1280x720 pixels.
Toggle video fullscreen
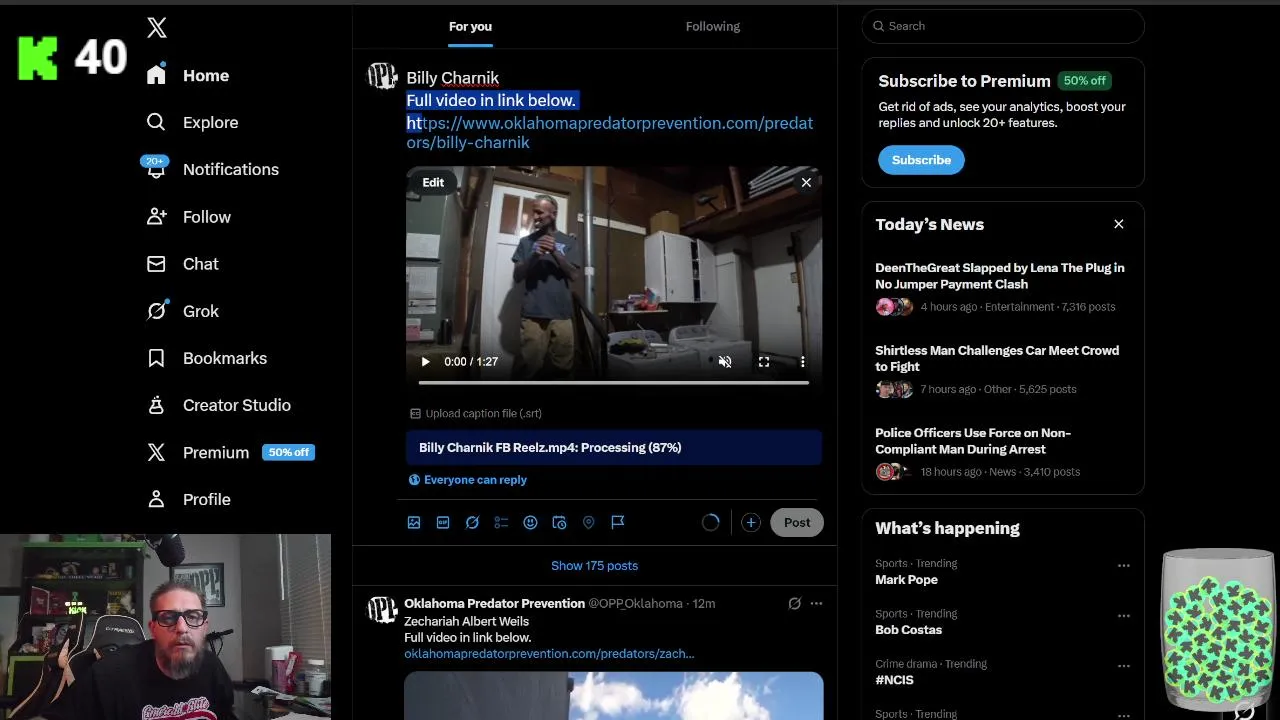(x=764, y=362)
